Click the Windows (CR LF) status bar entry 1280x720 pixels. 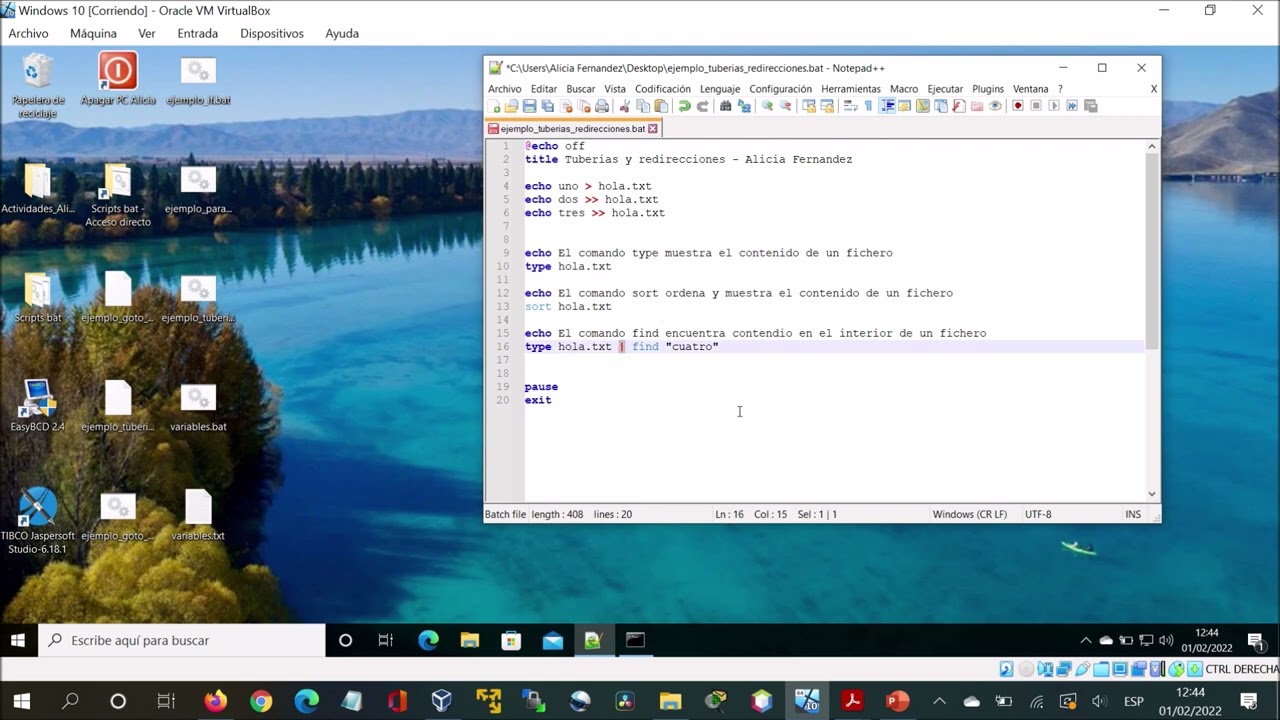[x=970, y=514]
